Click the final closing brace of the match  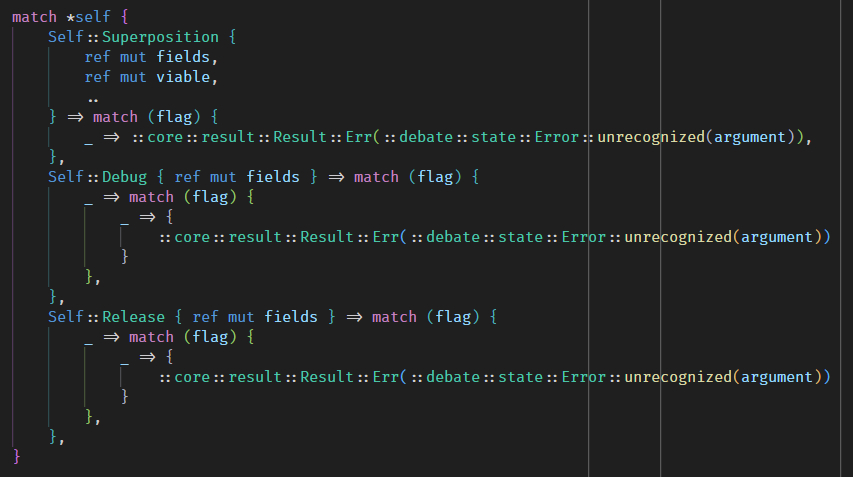pos(16,457)
